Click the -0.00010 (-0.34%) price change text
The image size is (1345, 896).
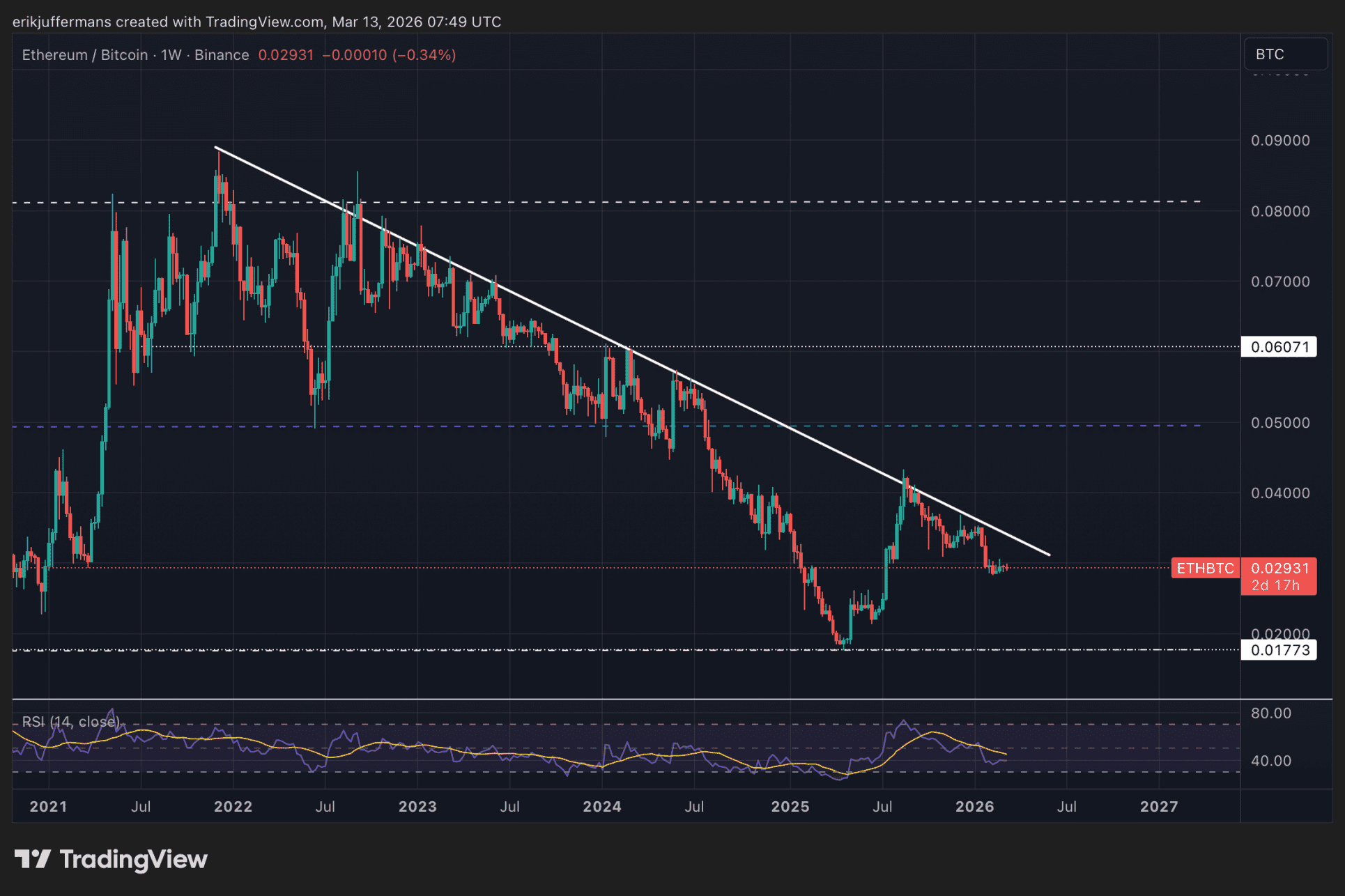coord(389,55)
